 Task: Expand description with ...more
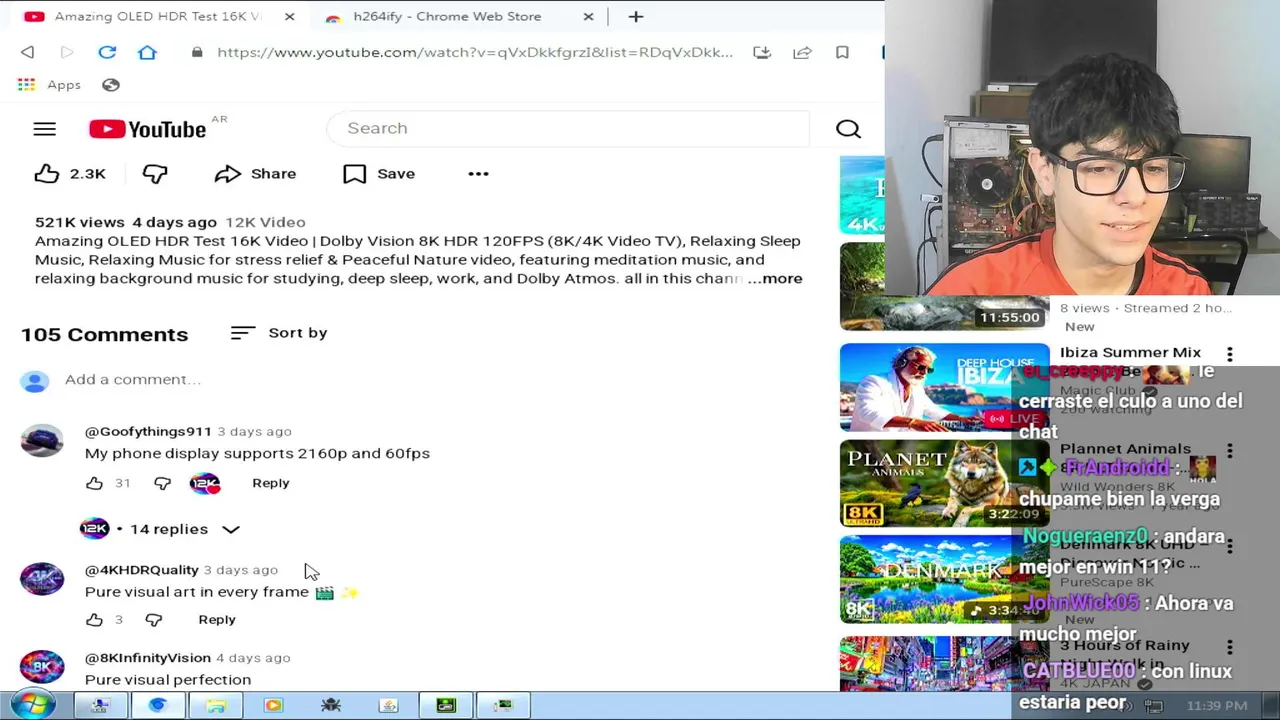pos(775,279)
